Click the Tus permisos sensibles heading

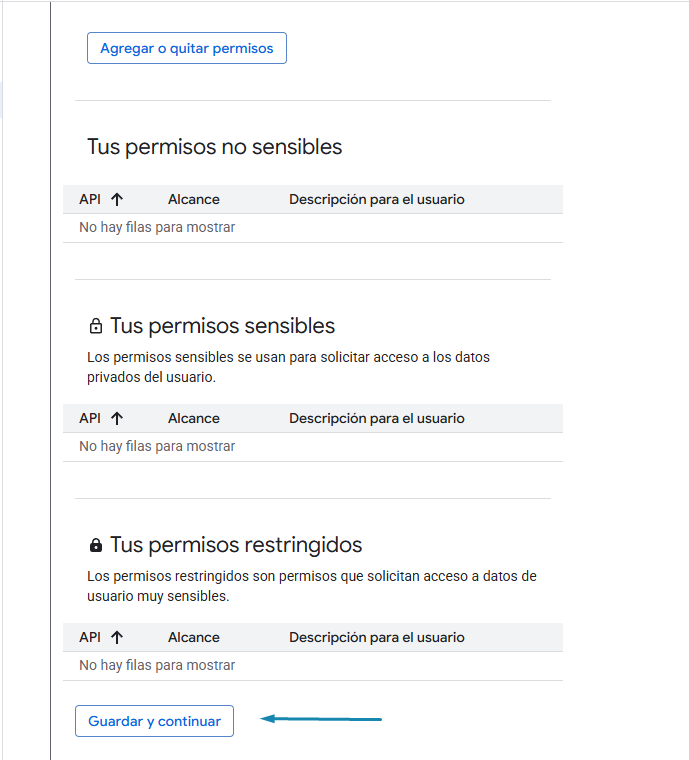click(x=222, y=326)
